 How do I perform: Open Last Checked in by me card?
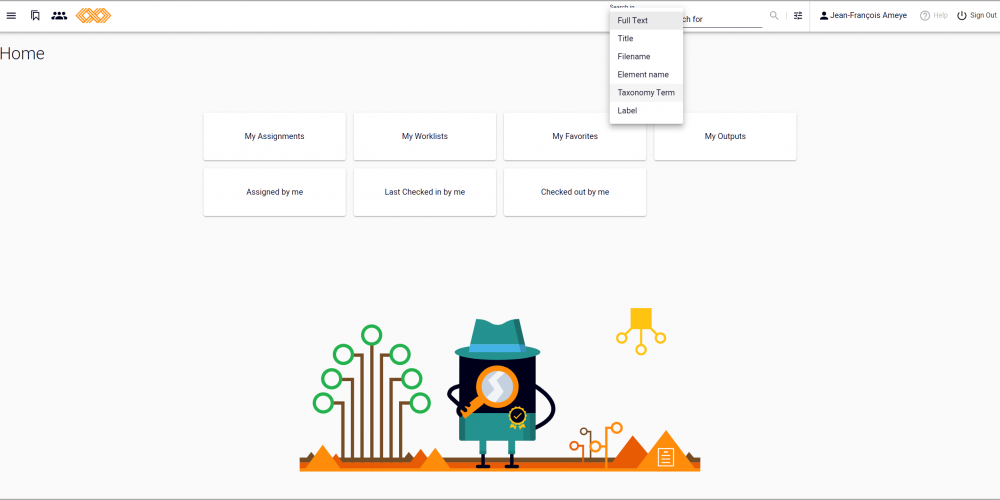(425, 192)
